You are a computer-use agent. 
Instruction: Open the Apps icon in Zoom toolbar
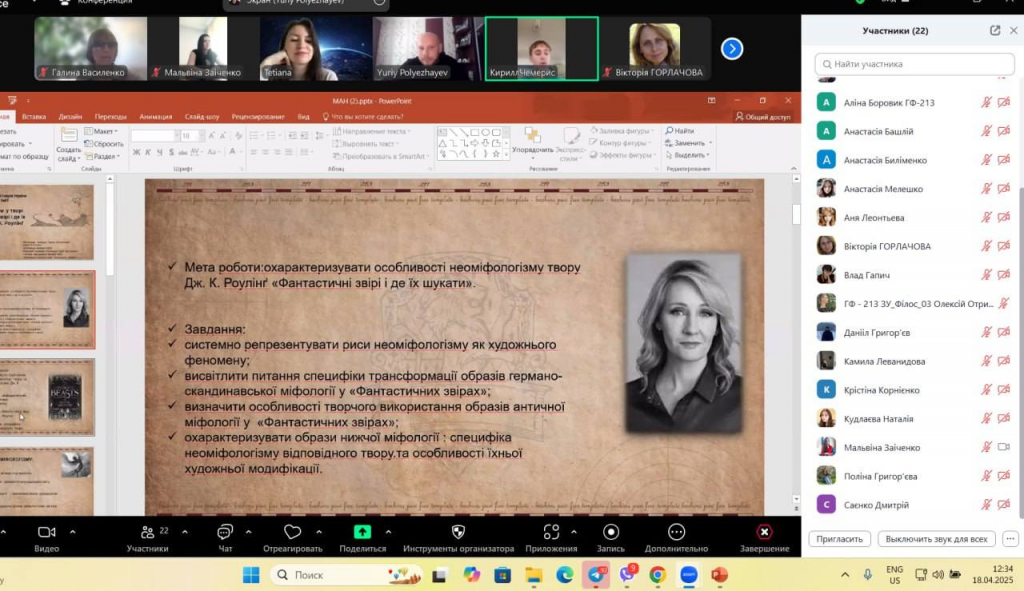551,532
